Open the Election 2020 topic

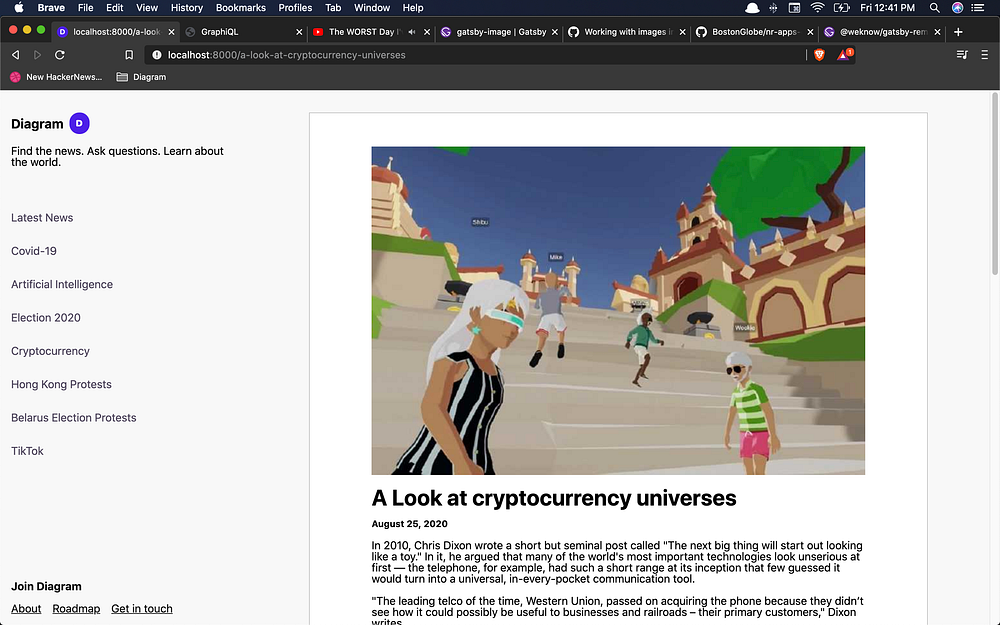pyautogui.click(x=46, y=317)
